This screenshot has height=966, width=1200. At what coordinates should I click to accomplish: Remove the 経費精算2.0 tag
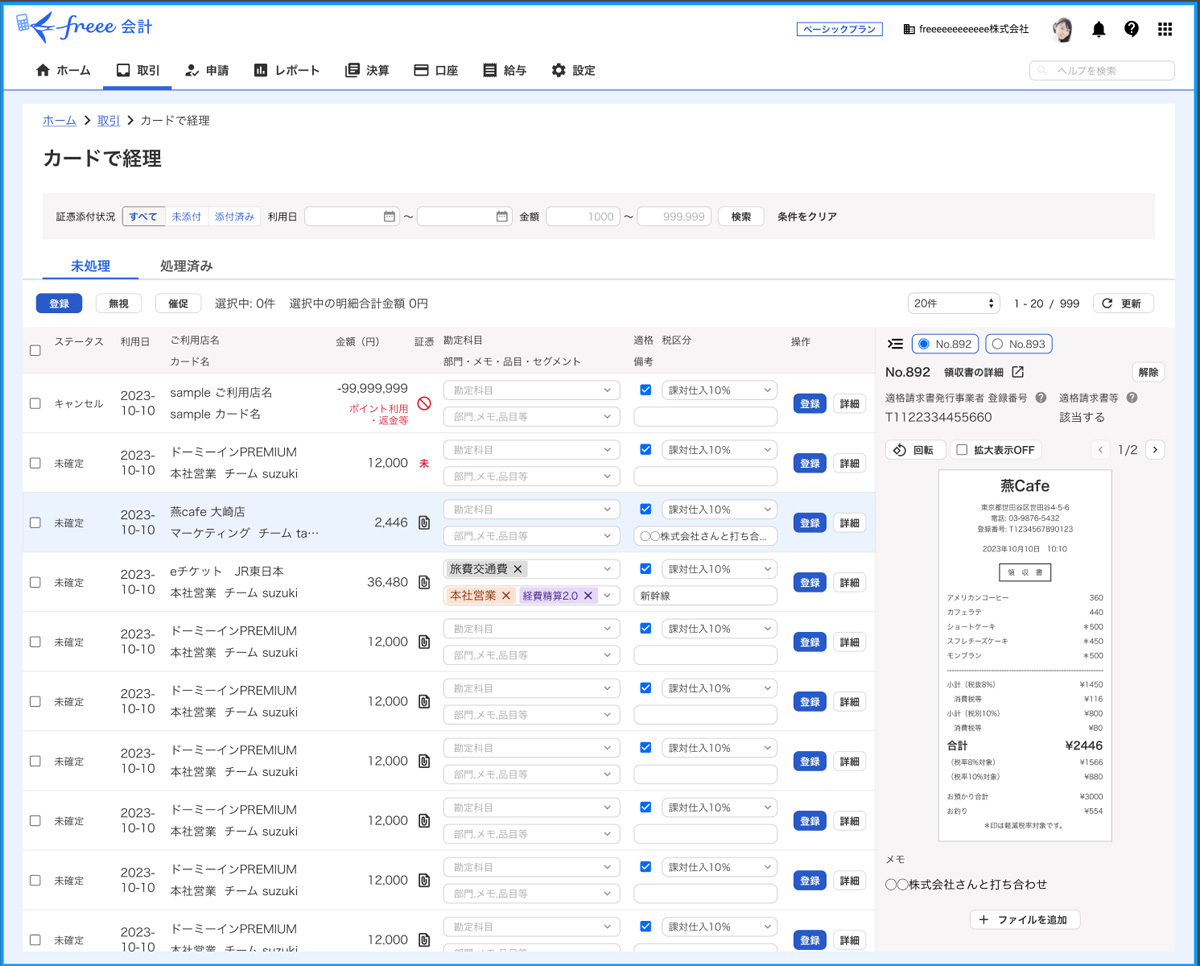coord(588,595)
